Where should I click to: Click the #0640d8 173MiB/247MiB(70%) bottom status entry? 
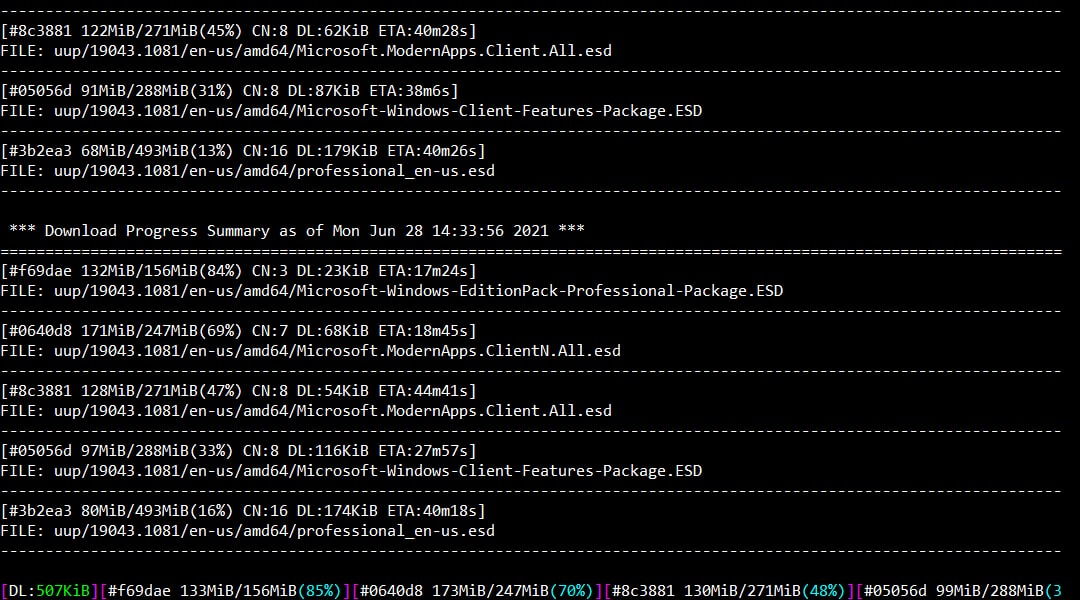(x=477, y=591)
